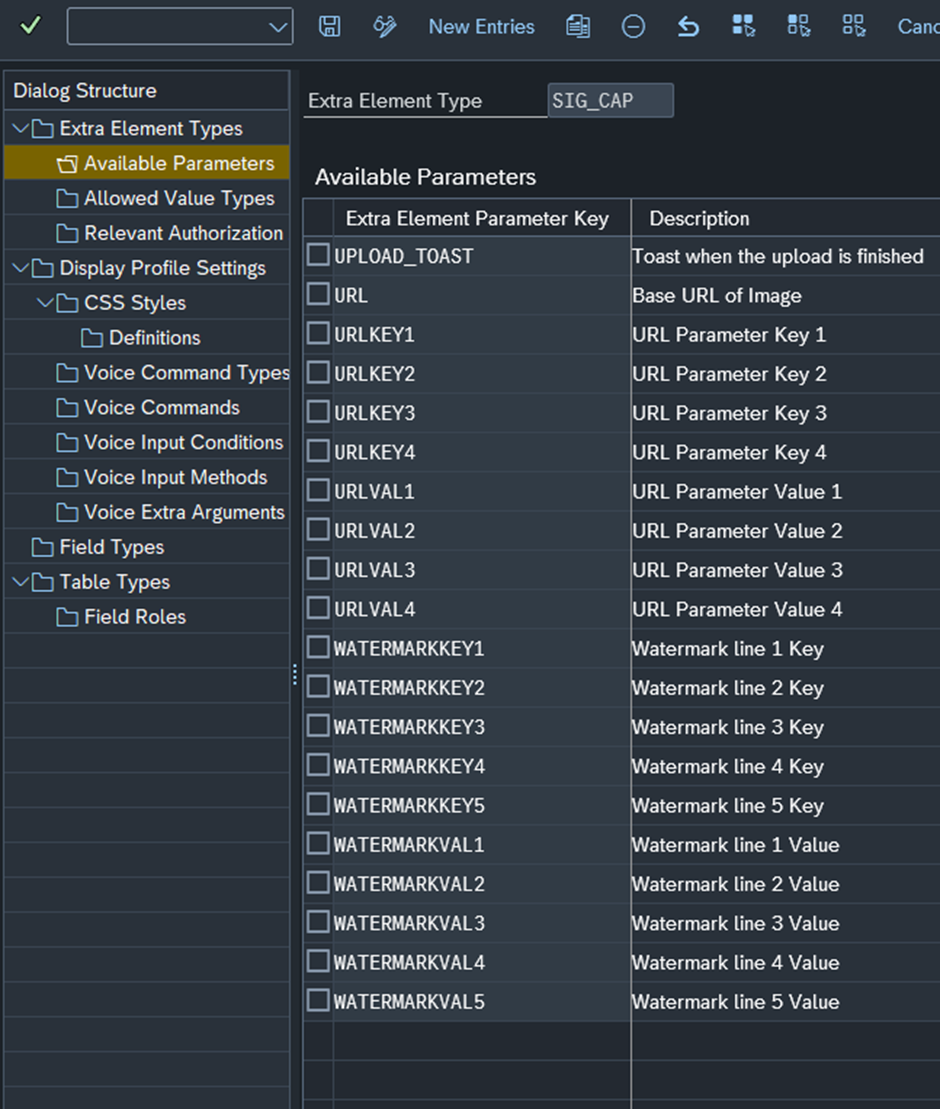Click the Save floppy disk icon
The image size is (940, 1109).
329,27
